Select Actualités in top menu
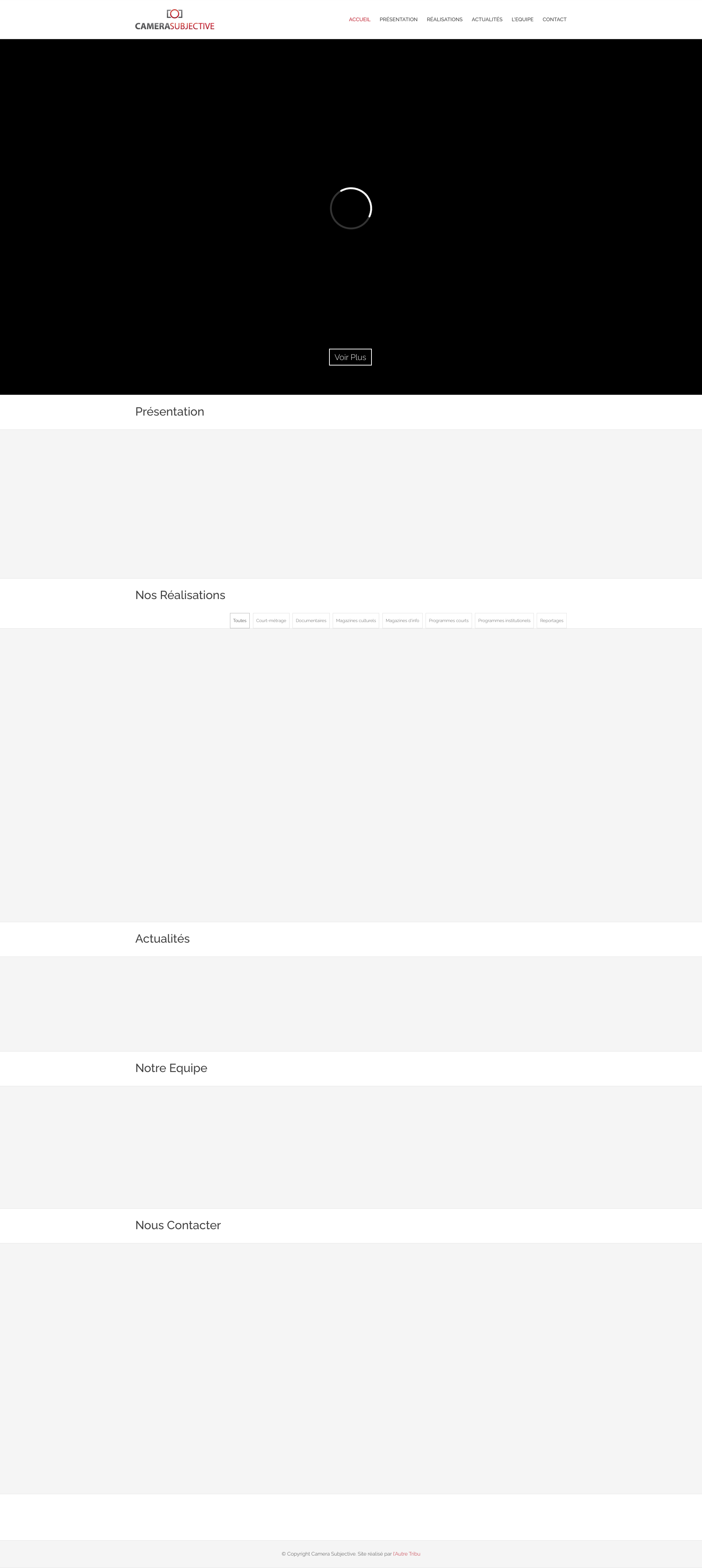Image resolution: width=702 pixels, height=1568 pixels. tap(487, 19)
